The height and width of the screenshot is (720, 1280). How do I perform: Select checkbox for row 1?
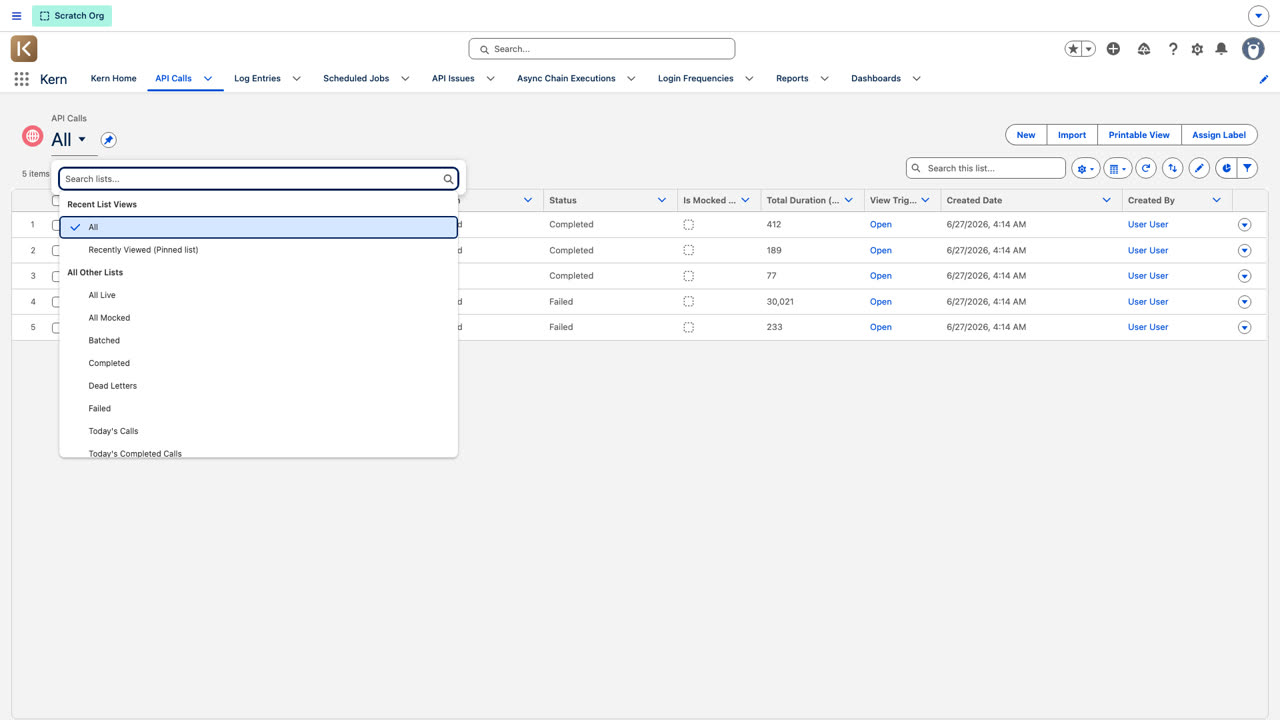pyautogui.click(x=56, y=225)
